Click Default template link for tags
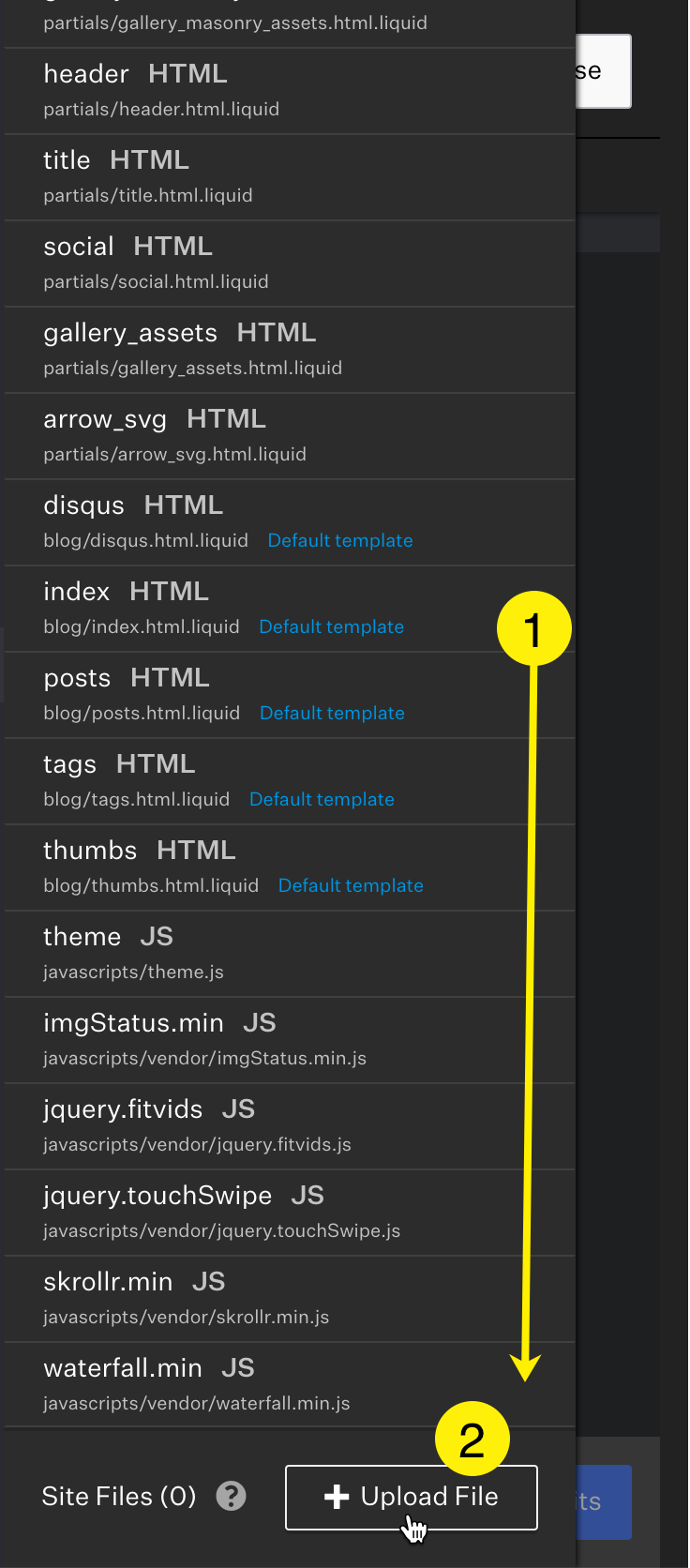This screenshot has width=690, height=1568. 322,799
